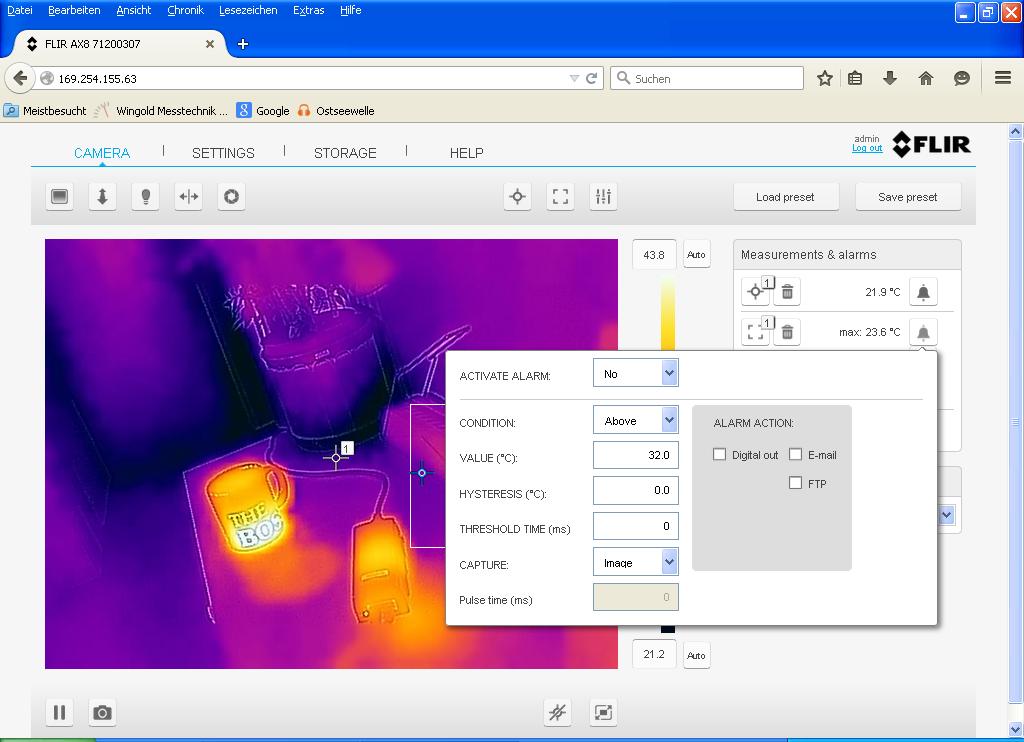Switch to the SETTINGS tab

click(x=223, y=153)
